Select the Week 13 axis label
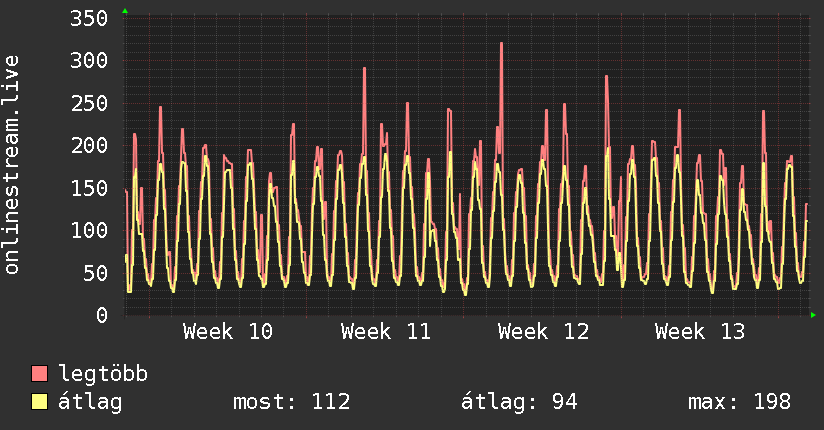 [x=700, y=332]
